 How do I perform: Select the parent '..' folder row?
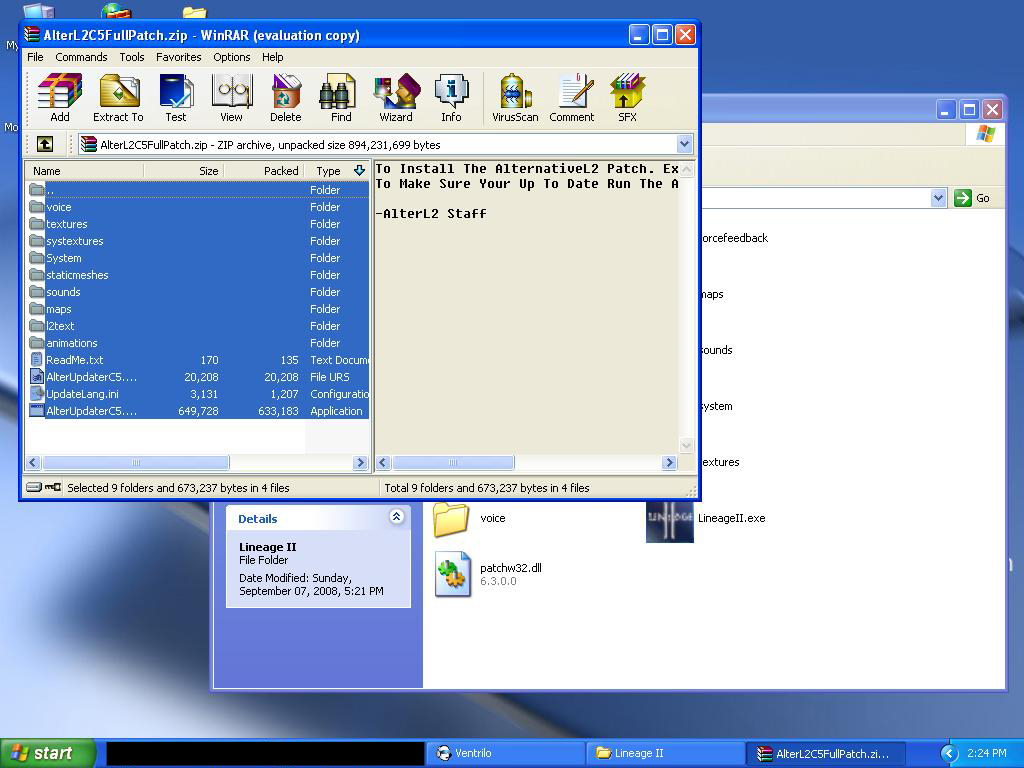(198, 190)
